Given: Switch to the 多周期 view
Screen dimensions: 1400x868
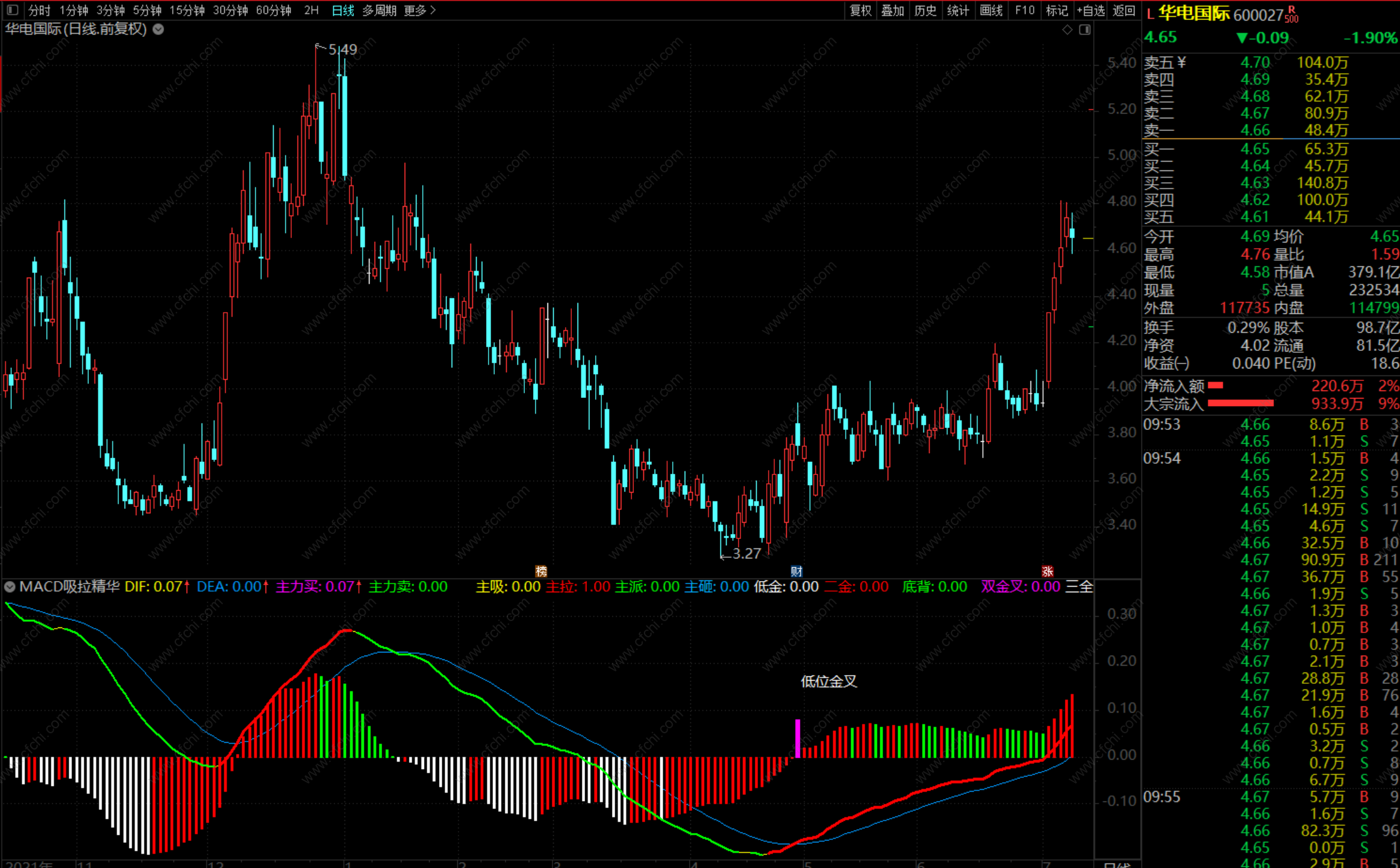Looking at the screenshot, I should click(379, 10).
